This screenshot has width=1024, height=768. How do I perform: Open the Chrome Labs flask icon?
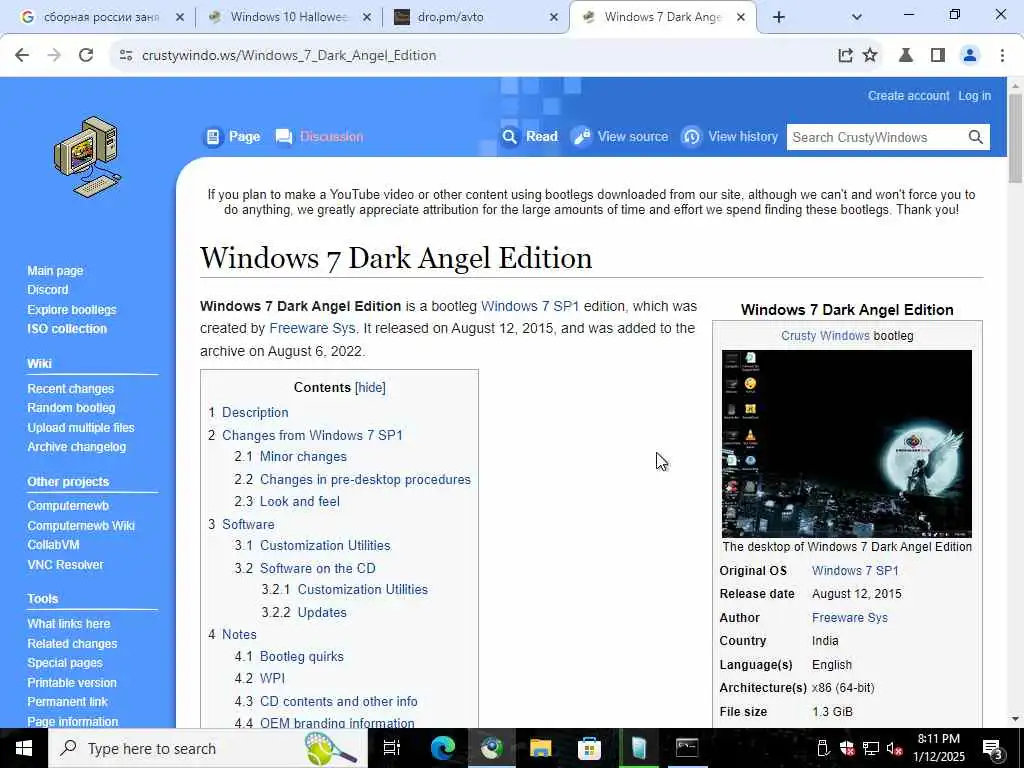(906, 56)
